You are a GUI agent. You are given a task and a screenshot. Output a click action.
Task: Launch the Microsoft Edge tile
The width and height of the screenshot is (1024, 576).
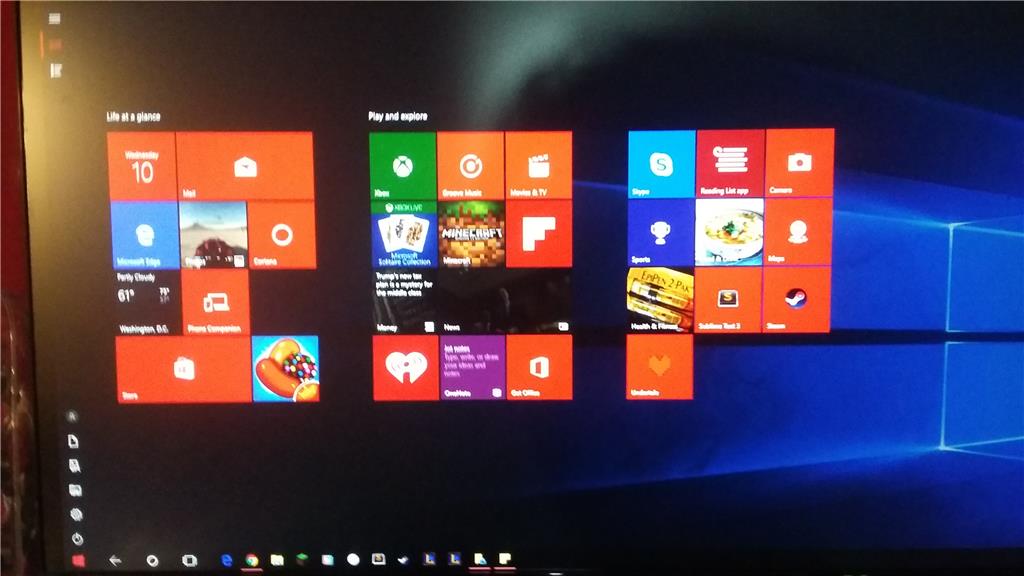click(144, 235)
